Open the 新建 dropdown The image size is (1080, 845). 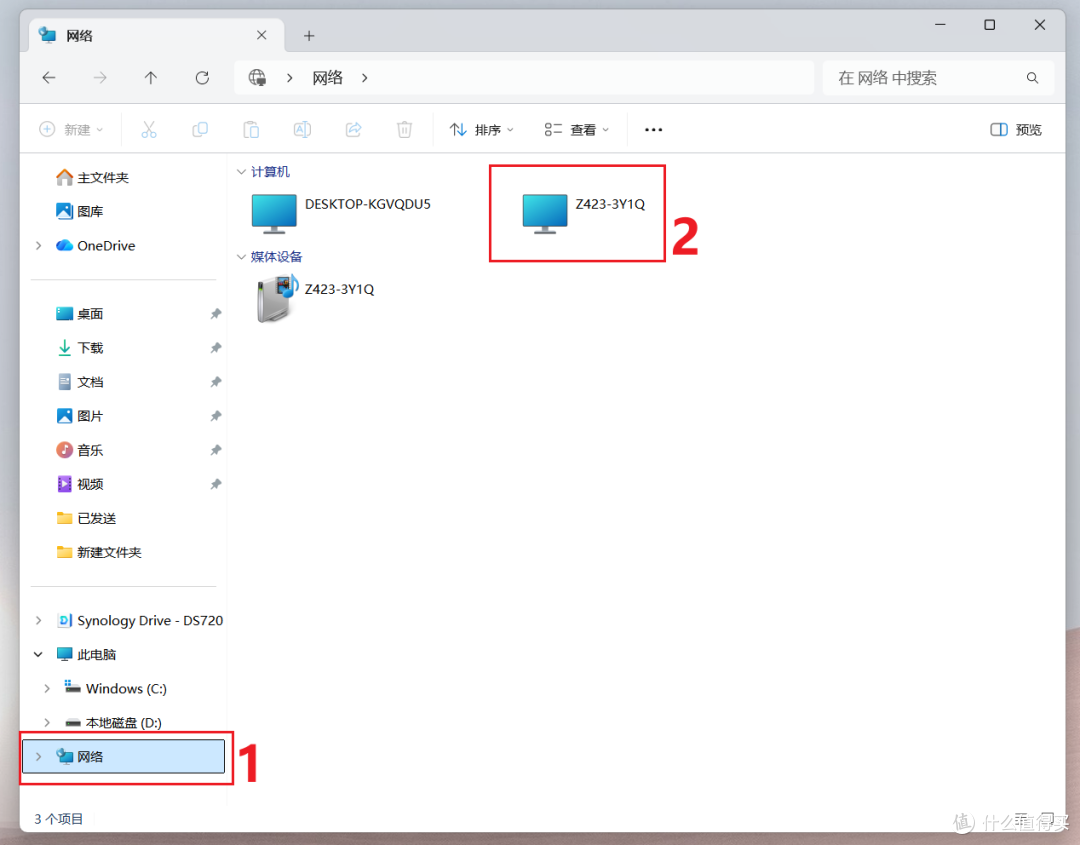tap(72, 129)
